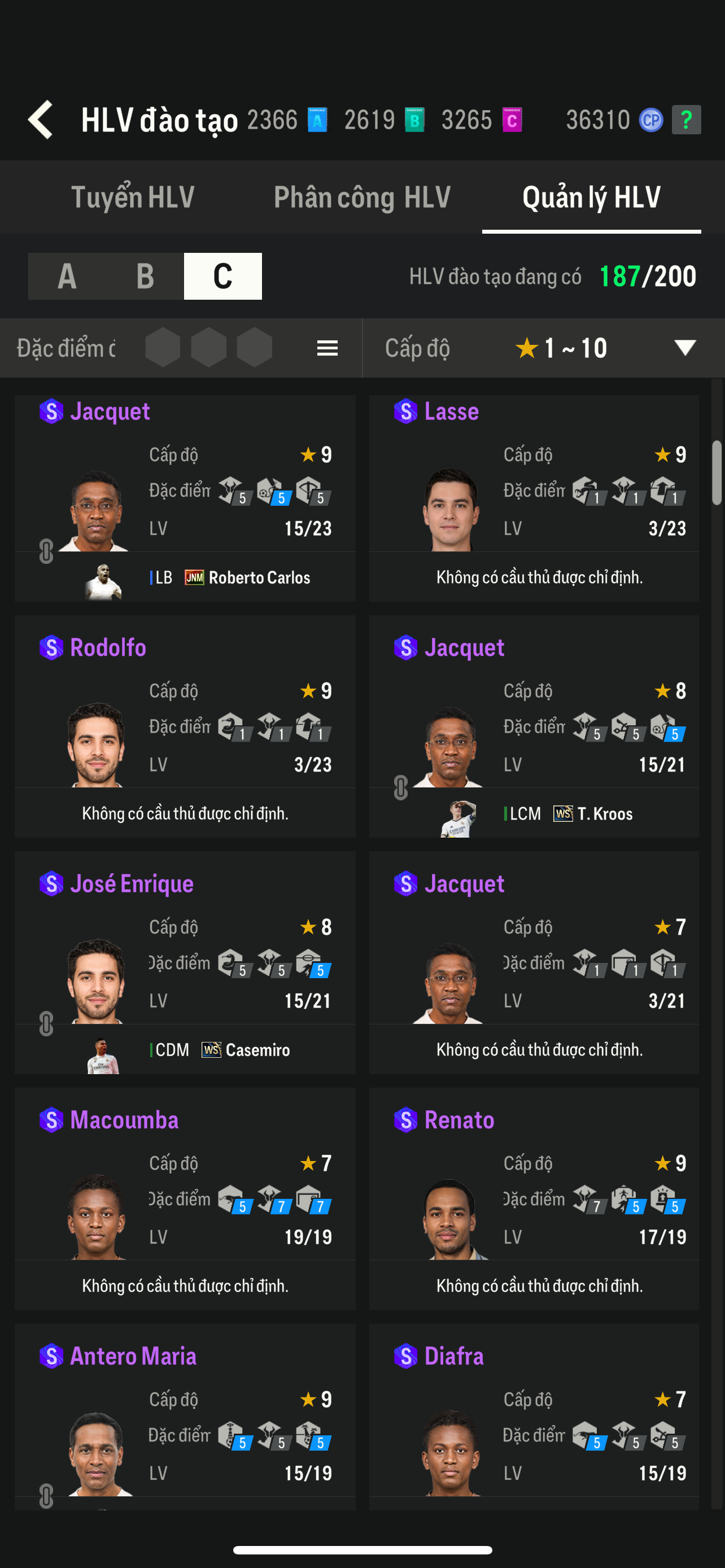Open the Rodolfo coach card
Image resolution: width=725 pixels, height=1568 pixels.
pos(185,724)
